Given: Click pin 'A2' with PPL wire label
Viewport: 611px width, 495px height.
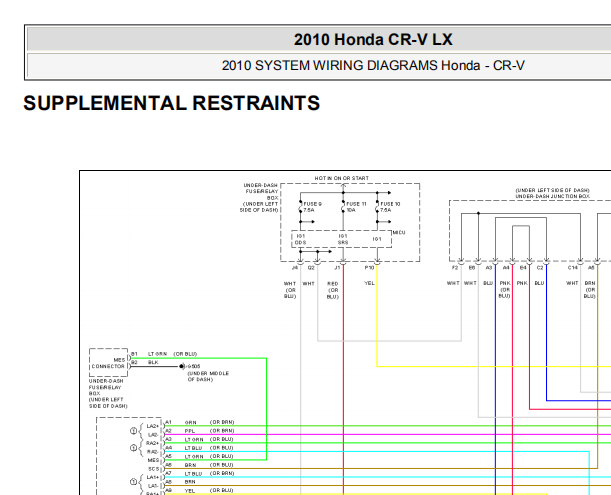Looking at the screenshot, I should pos(168,431).
